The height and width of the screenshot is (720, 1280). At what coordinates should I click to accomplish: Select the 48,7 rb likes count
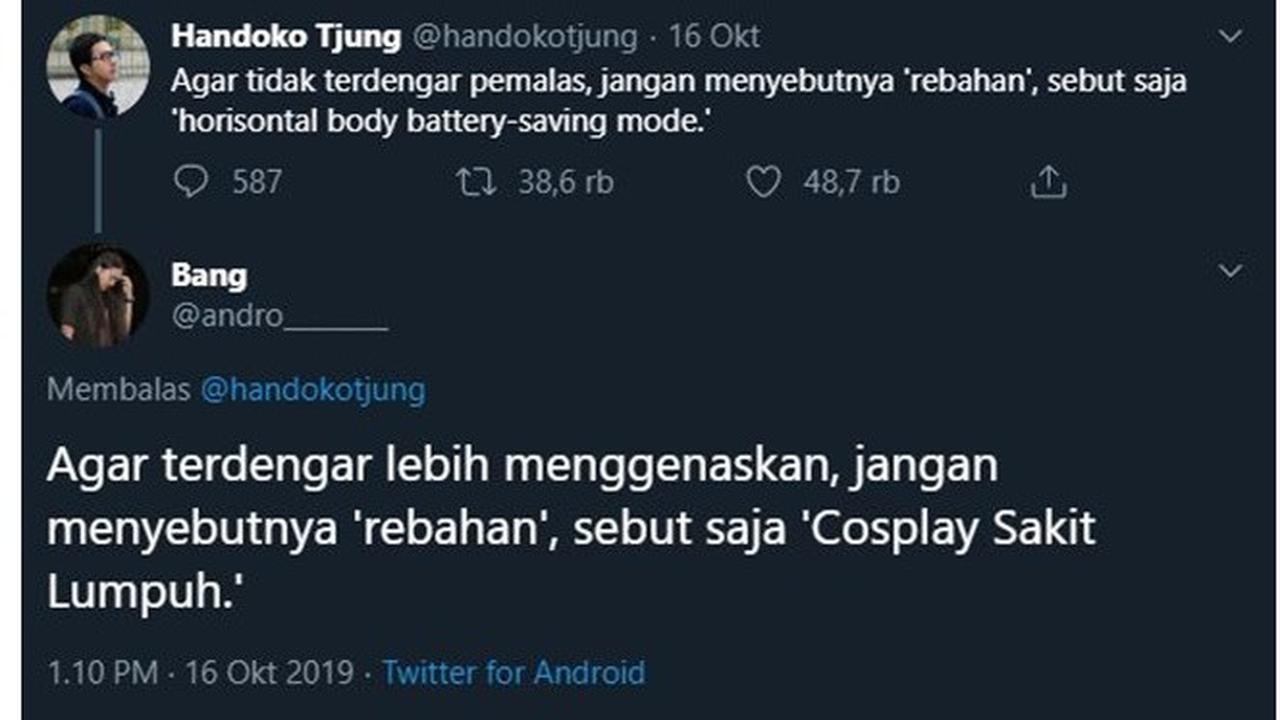pos(852,181)
